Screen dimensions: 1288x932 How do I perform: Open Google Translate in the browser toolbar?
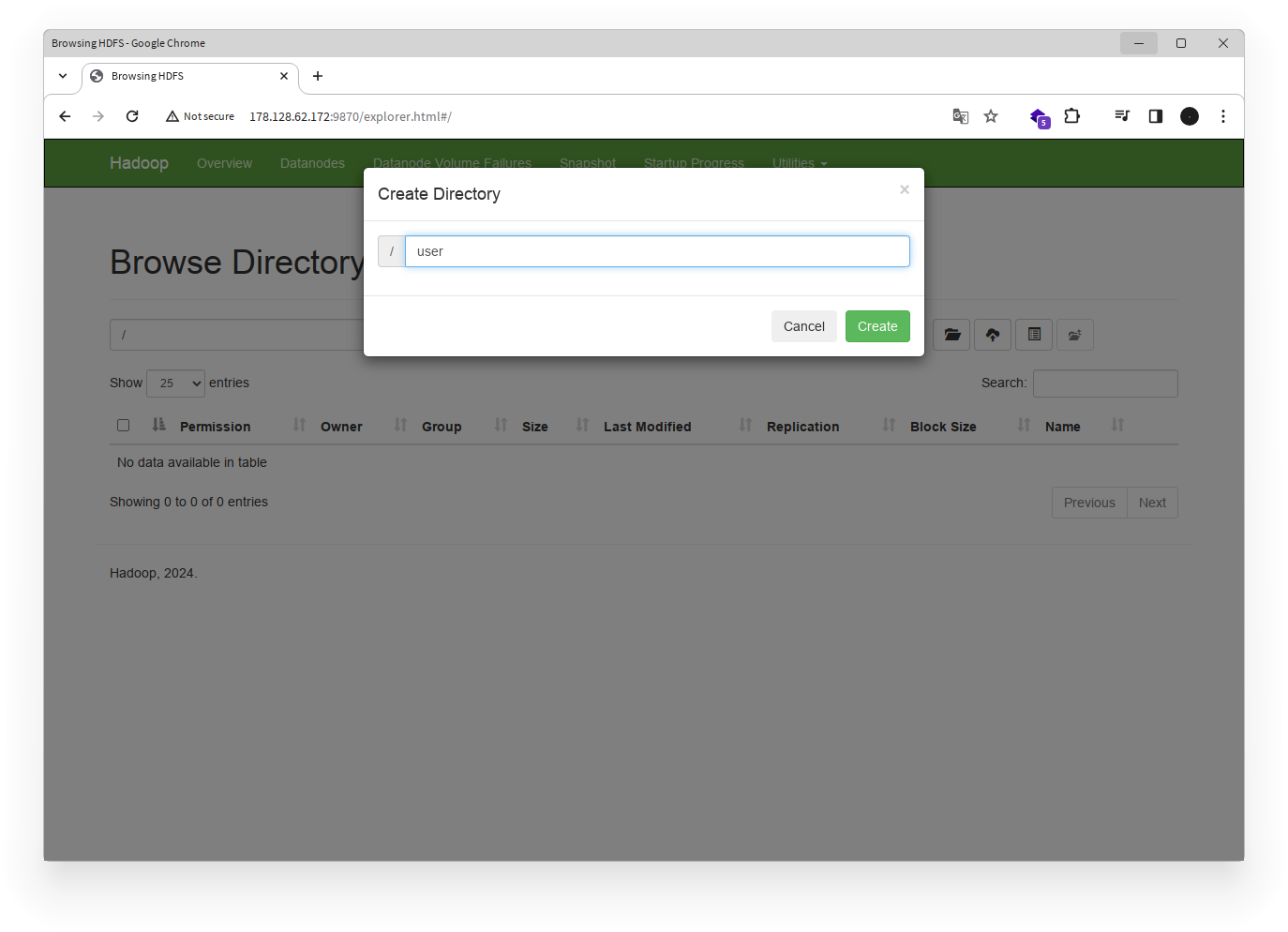coord(960,116)
